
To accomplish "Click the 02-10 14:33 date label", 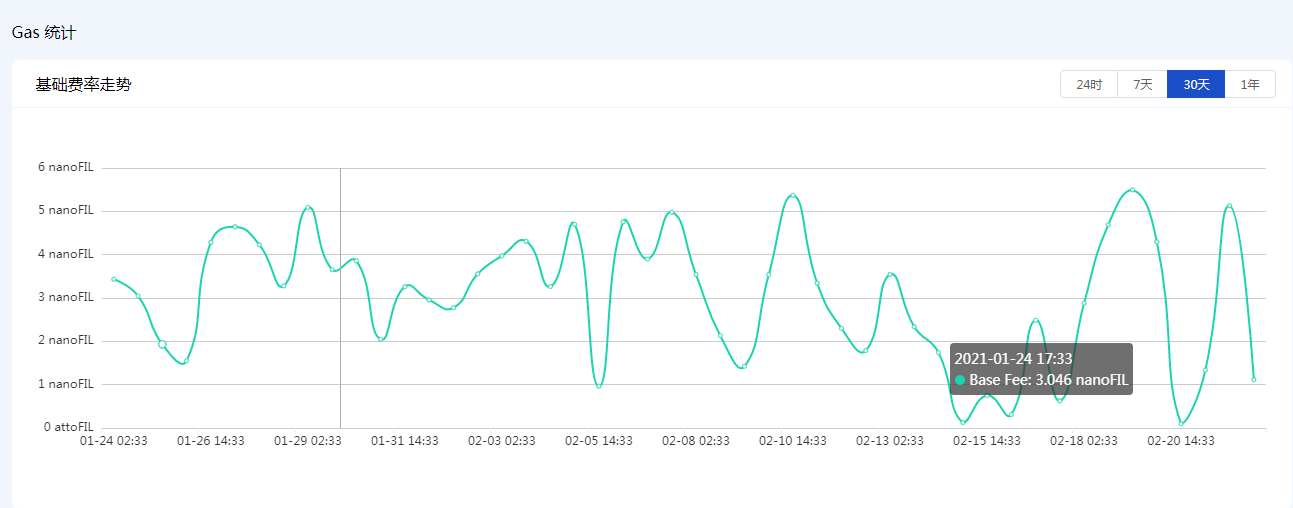I will coord(793,441).
